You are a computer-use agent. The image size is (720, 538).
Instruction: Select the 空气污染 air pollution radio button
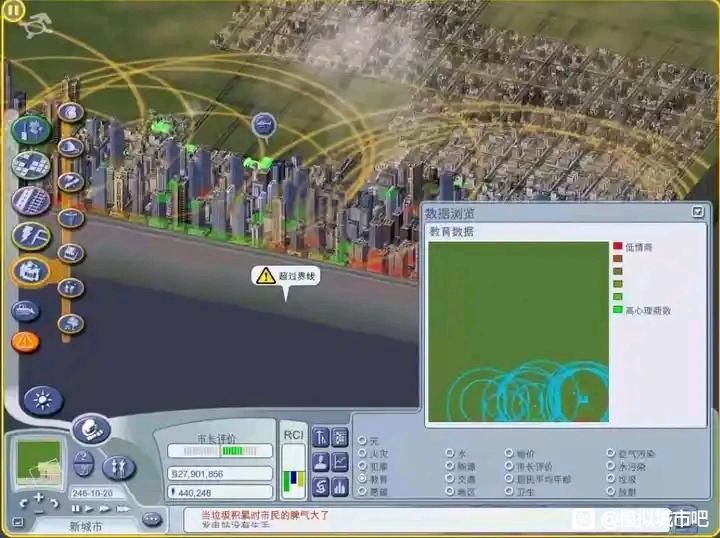click(x=610, y=453)
